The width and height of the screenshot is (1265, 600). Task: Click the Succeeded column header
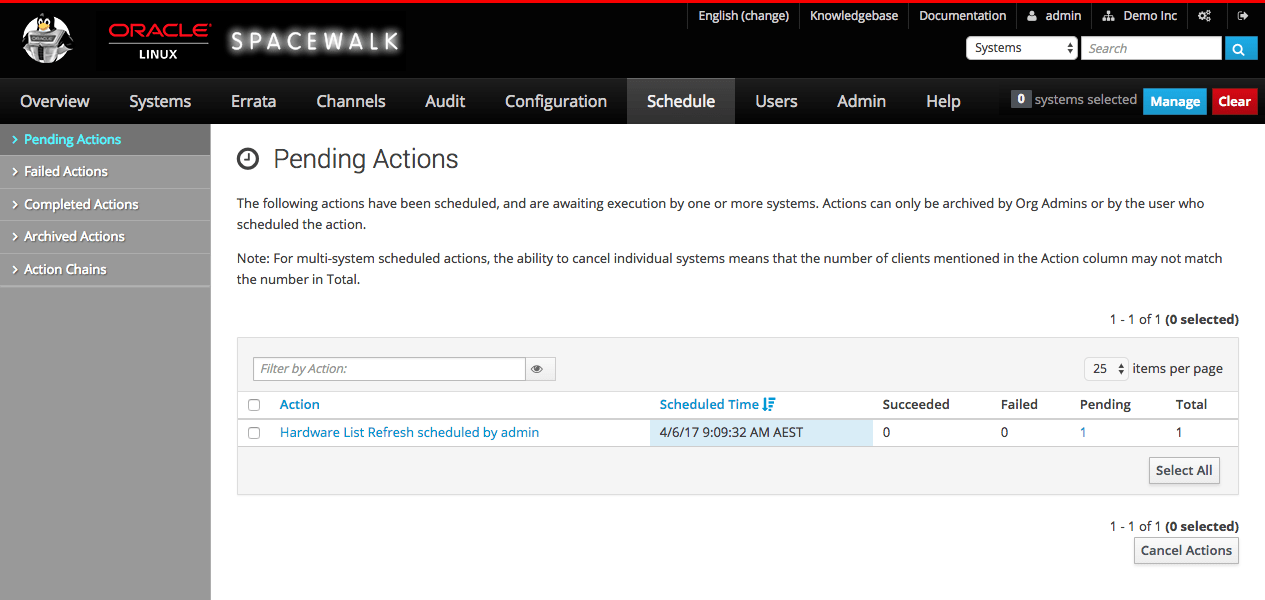point(916,405)
